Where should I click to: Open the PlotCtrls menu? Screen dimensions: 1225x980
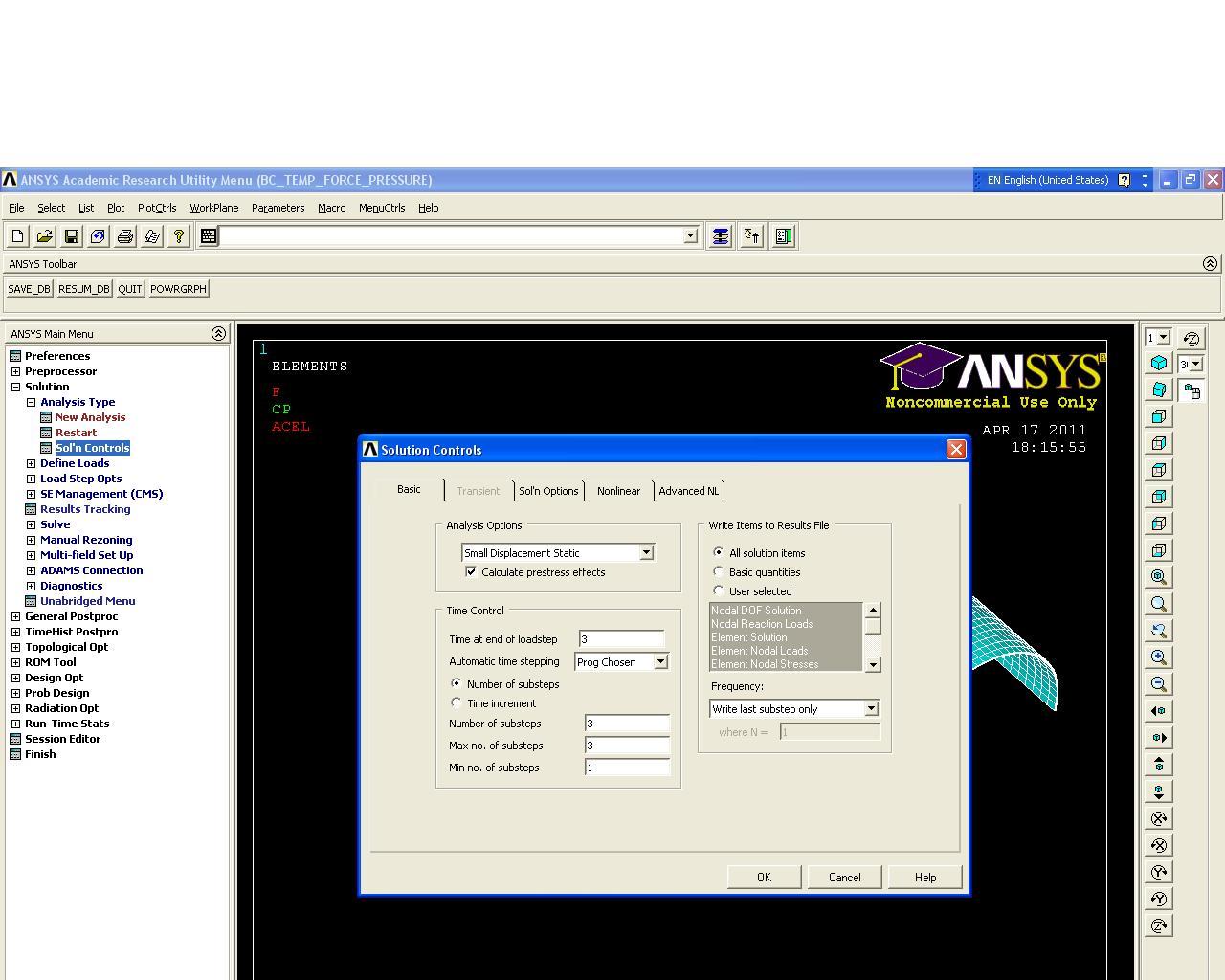[157, 208]
